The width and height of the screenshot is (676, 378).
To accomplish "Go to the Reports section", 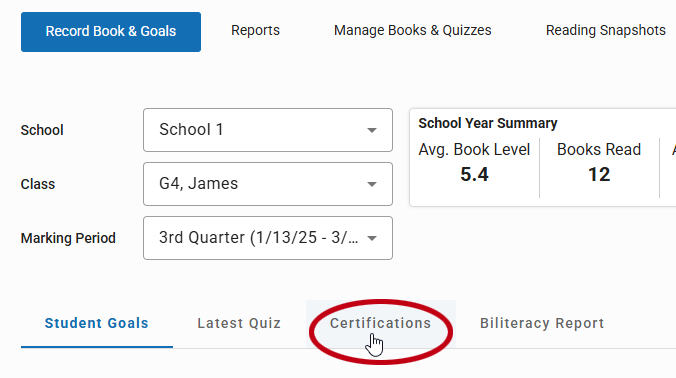I will coord(255,31).
